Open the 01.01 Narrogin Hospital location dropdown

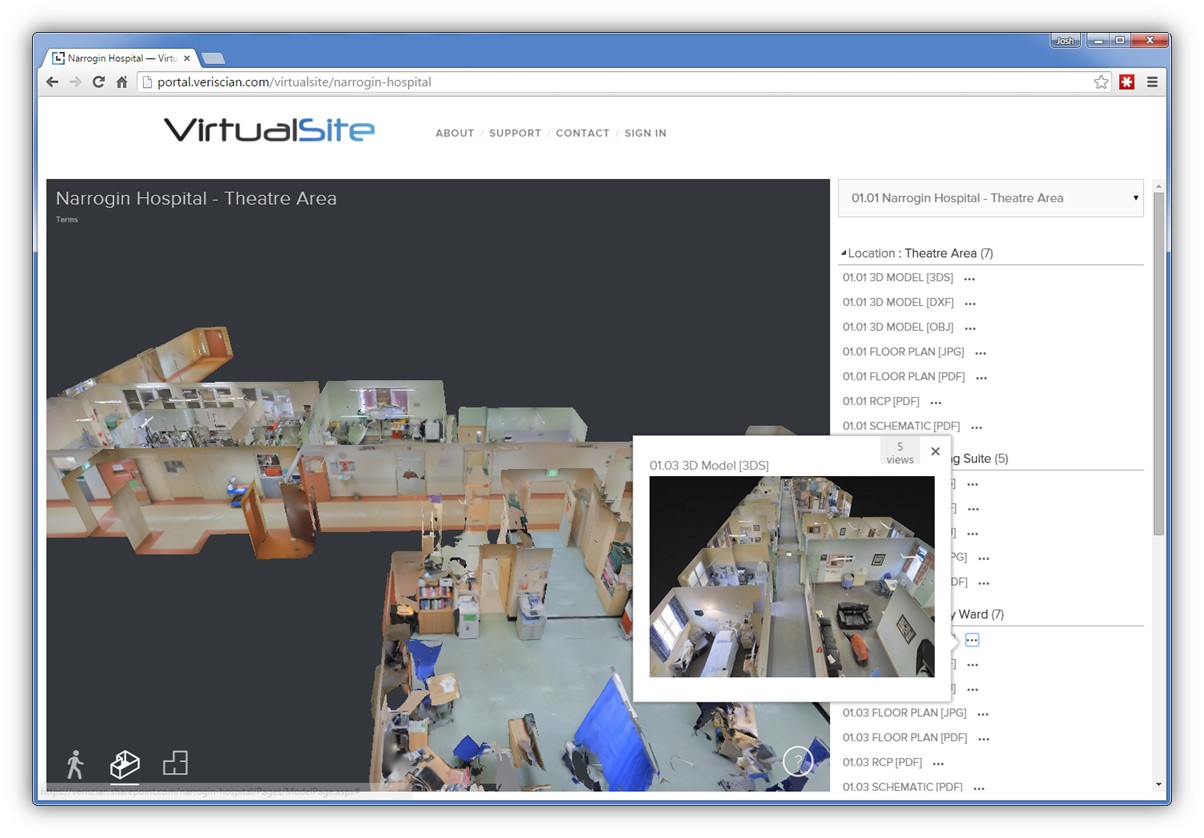(x=990, y=198)
